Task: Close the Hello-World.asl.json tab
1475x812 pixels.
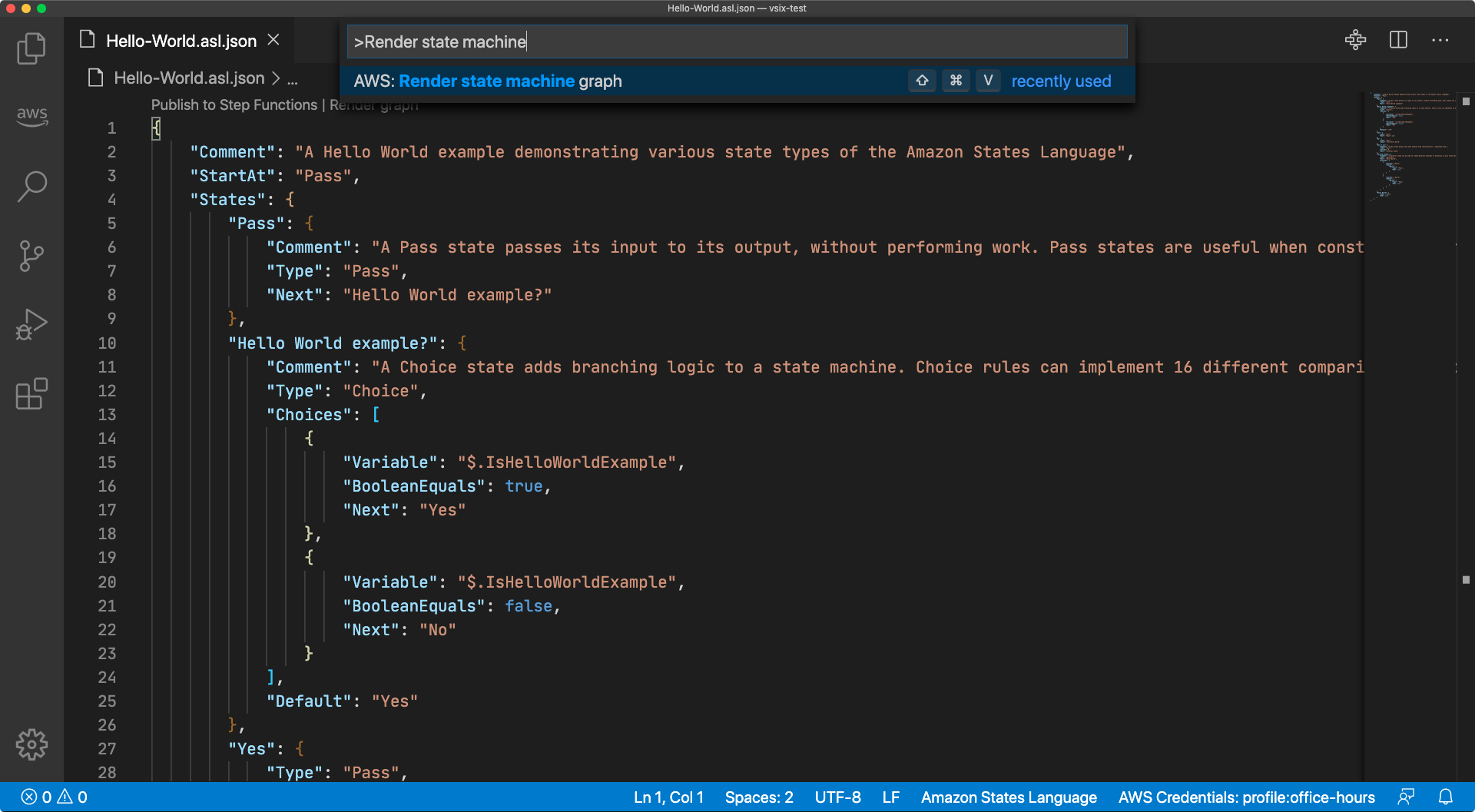Action: (273, 40)
